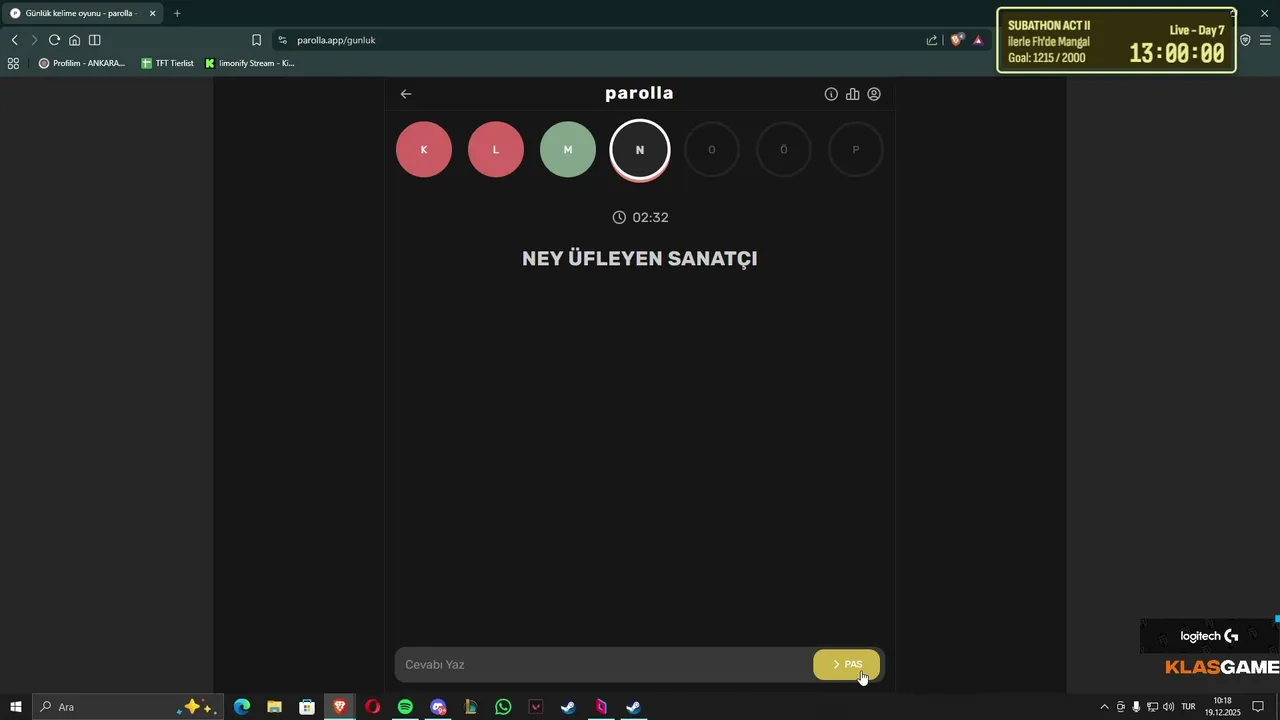Select the dim O letter circle
1280x720 pixels.
712,149
